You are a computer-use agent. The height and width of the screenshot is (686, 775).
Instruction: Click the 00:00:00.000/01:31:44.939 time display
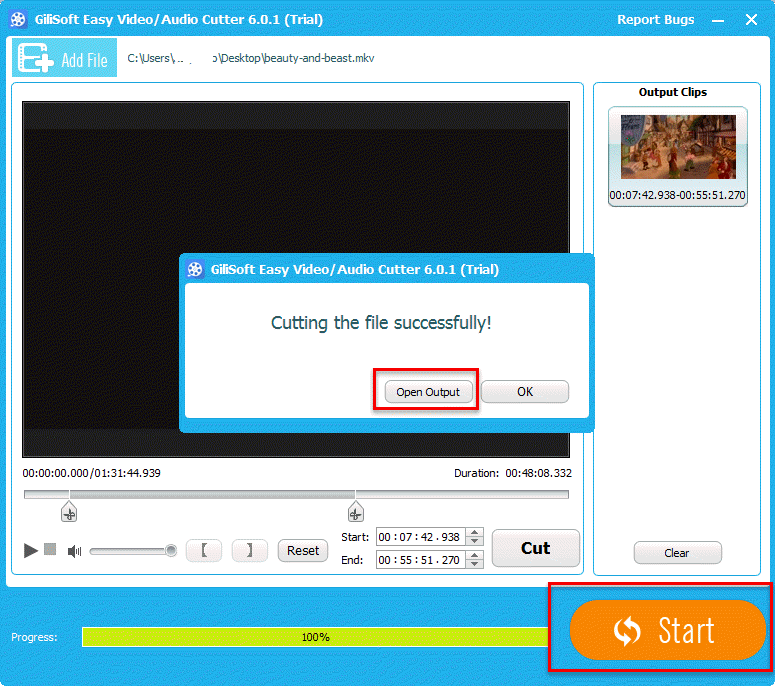coord(91,473)
